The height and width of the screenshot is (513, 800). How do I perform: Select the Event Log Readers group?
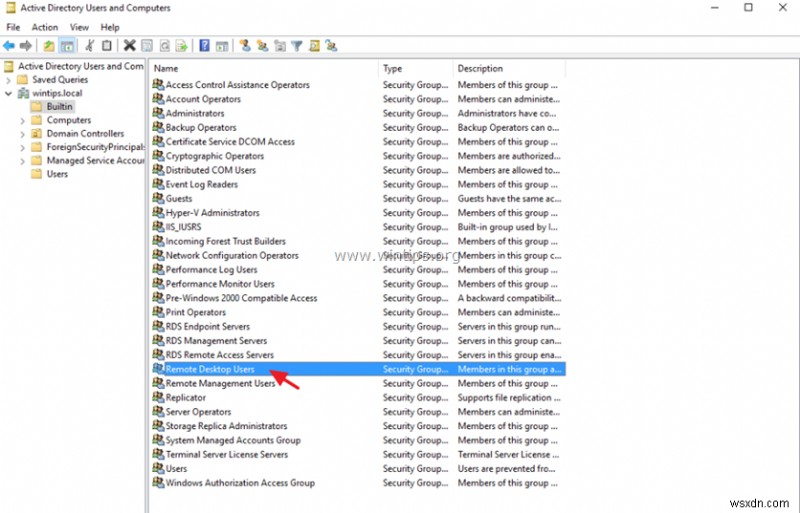point(202,184)
